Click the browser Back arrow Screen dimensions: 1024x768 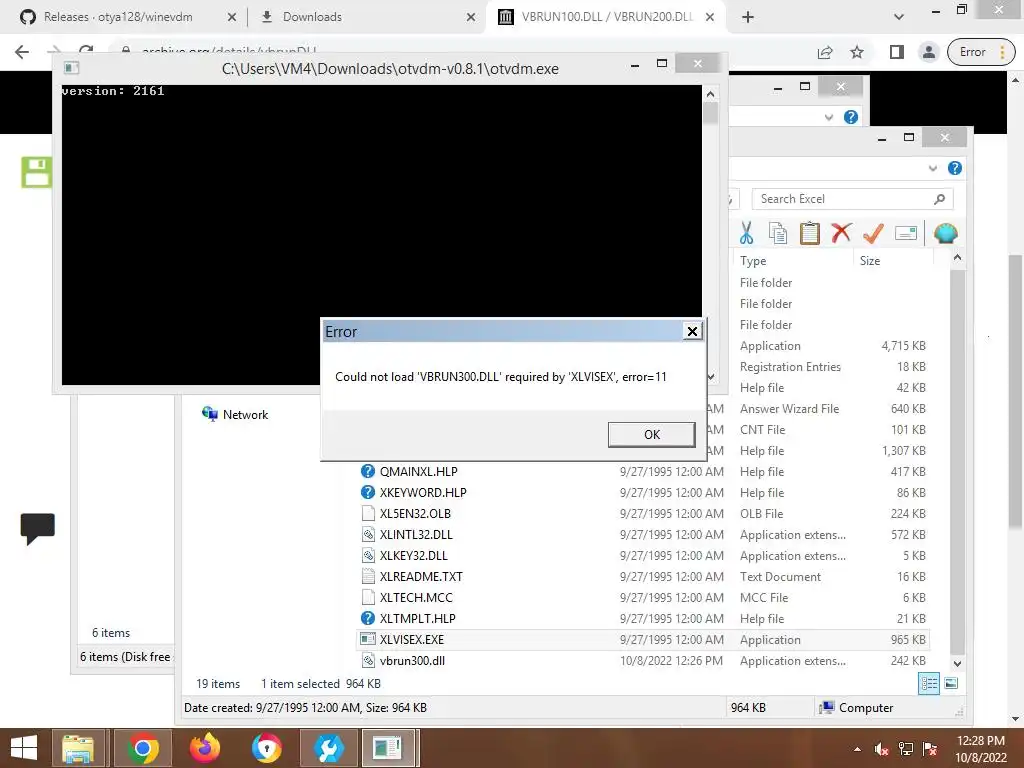click(22, 52)
